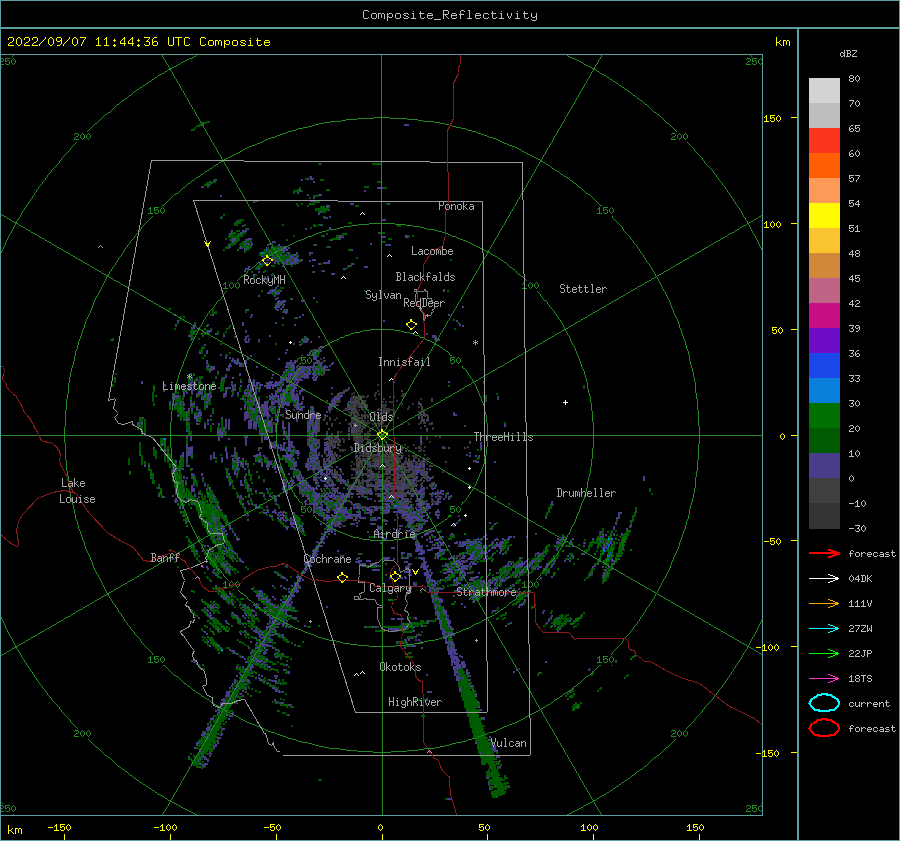Screen dimensions: 900x841
Task: Click the cyan 27ZW arrow in legend
Action: click(824, 629)
